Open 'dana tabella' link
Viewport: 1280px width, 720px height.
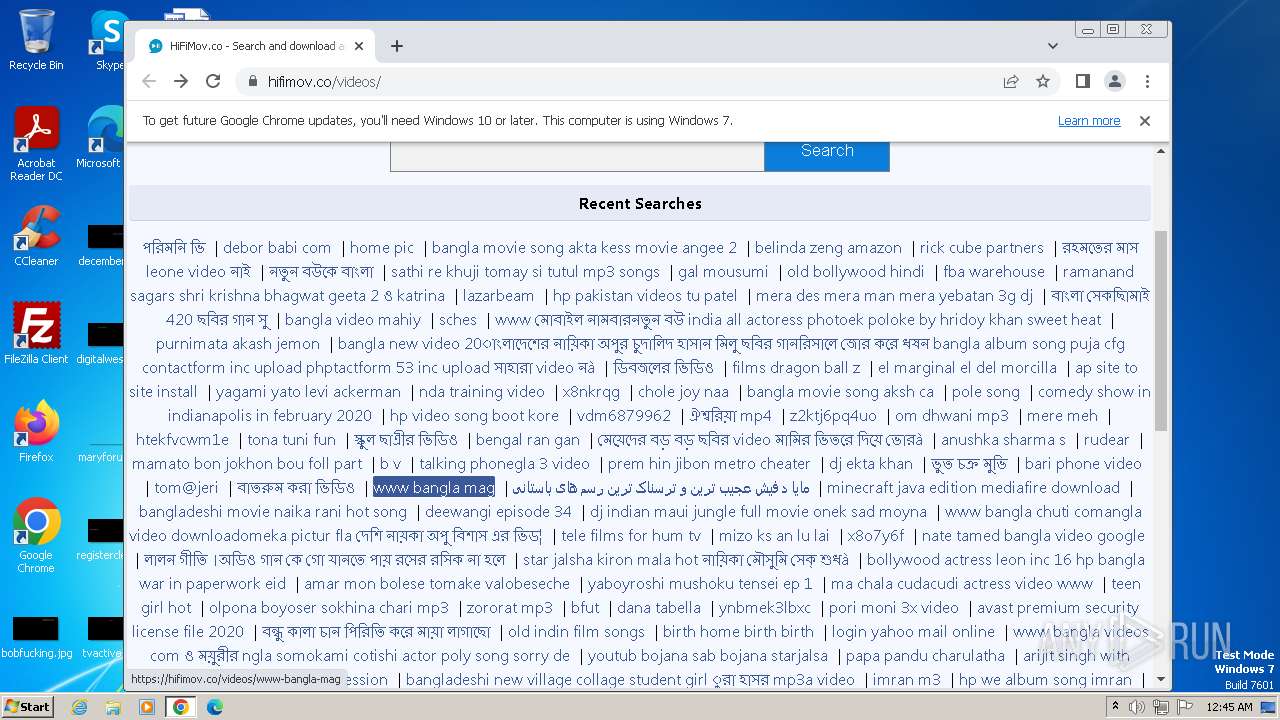coord(659,608)
